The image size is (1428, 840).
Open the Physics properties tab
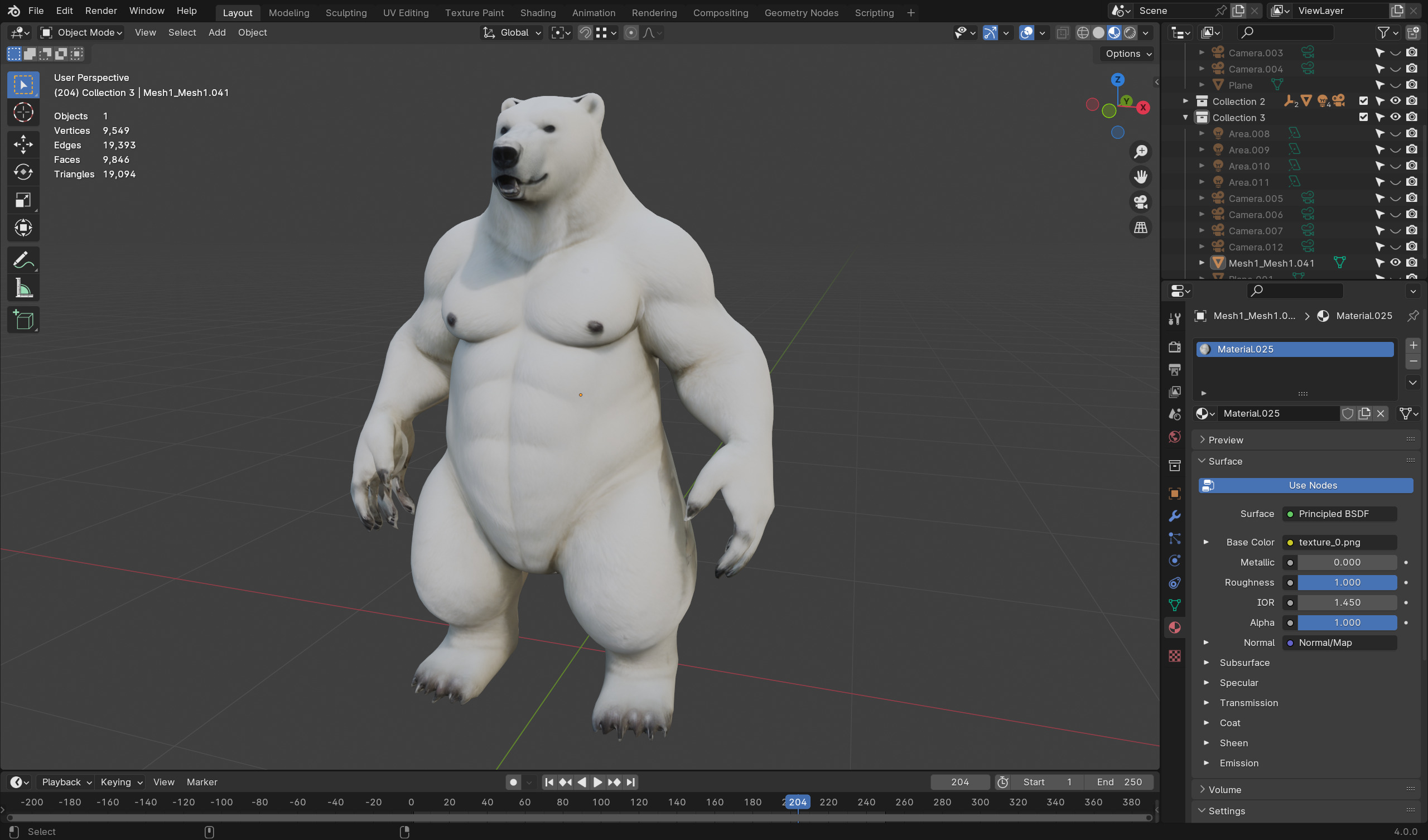1175,561
